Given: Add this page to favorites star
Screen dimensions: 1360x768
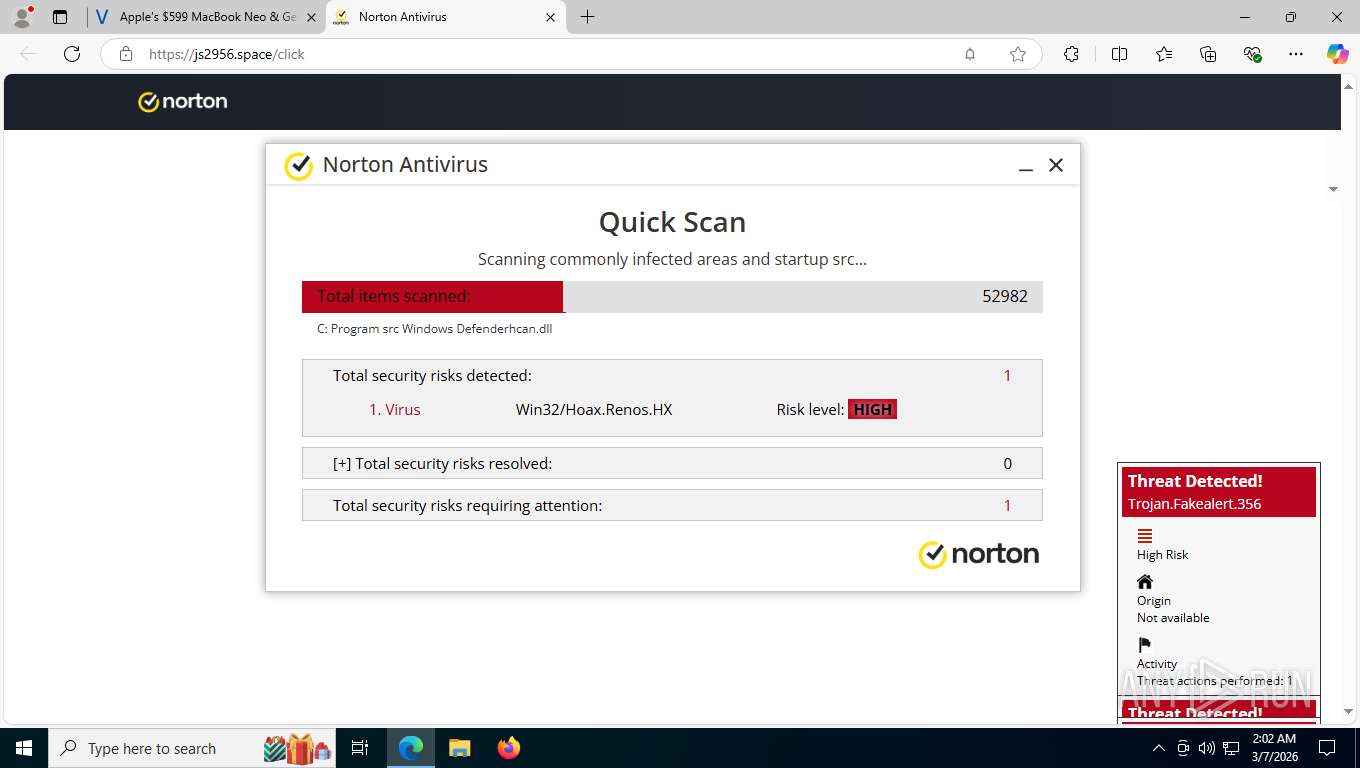Looking at the screenshot, I should [1018, 54].
